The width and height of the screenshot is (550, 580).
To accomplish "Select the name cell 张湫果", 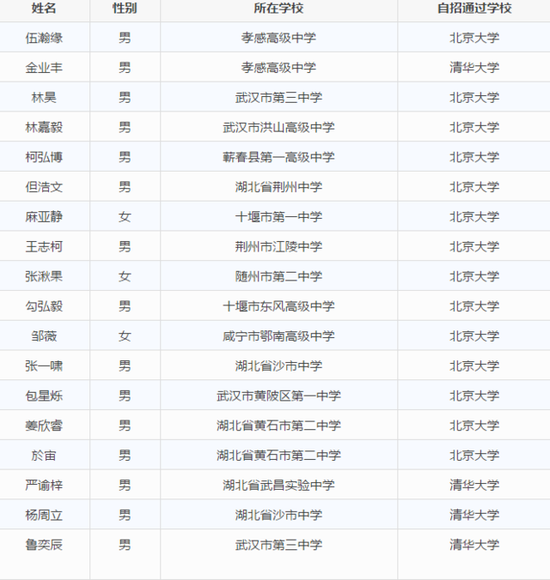I will pyautogui.click(x=44, y=276).
